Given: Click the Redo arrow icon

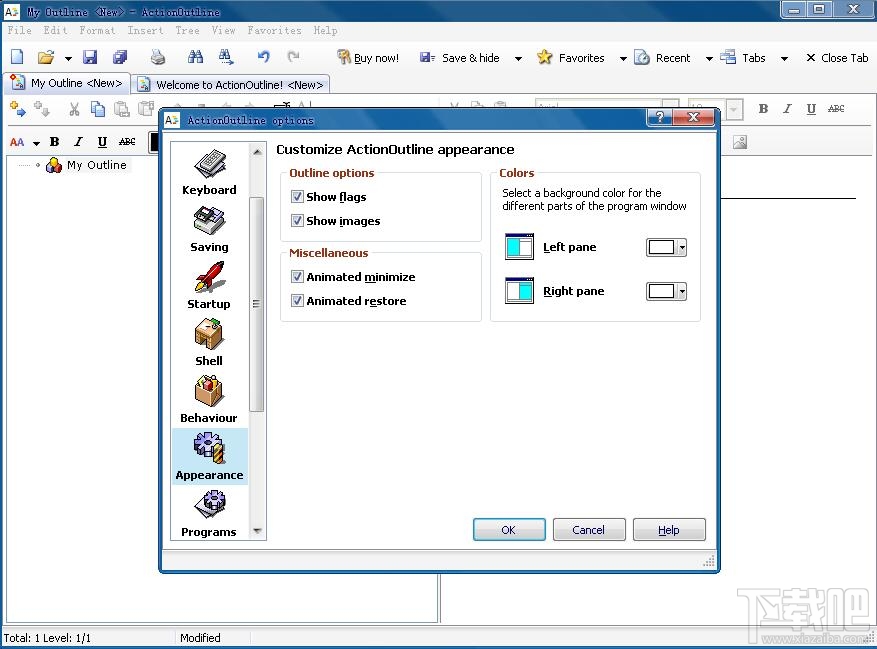Looking at the screenshot, I should (293, 57).
